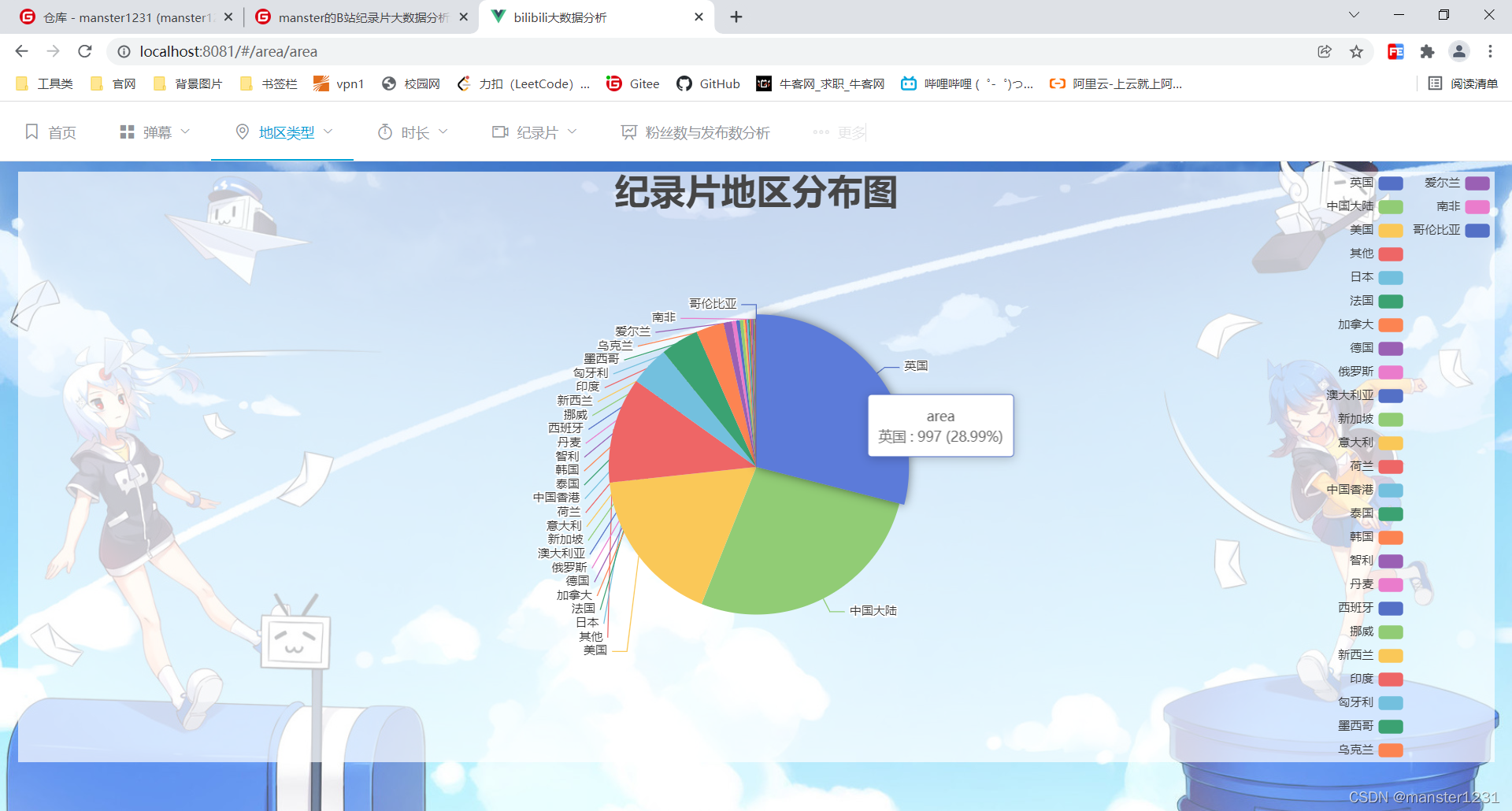Open the 时长 menu

[x=413, y=132]
